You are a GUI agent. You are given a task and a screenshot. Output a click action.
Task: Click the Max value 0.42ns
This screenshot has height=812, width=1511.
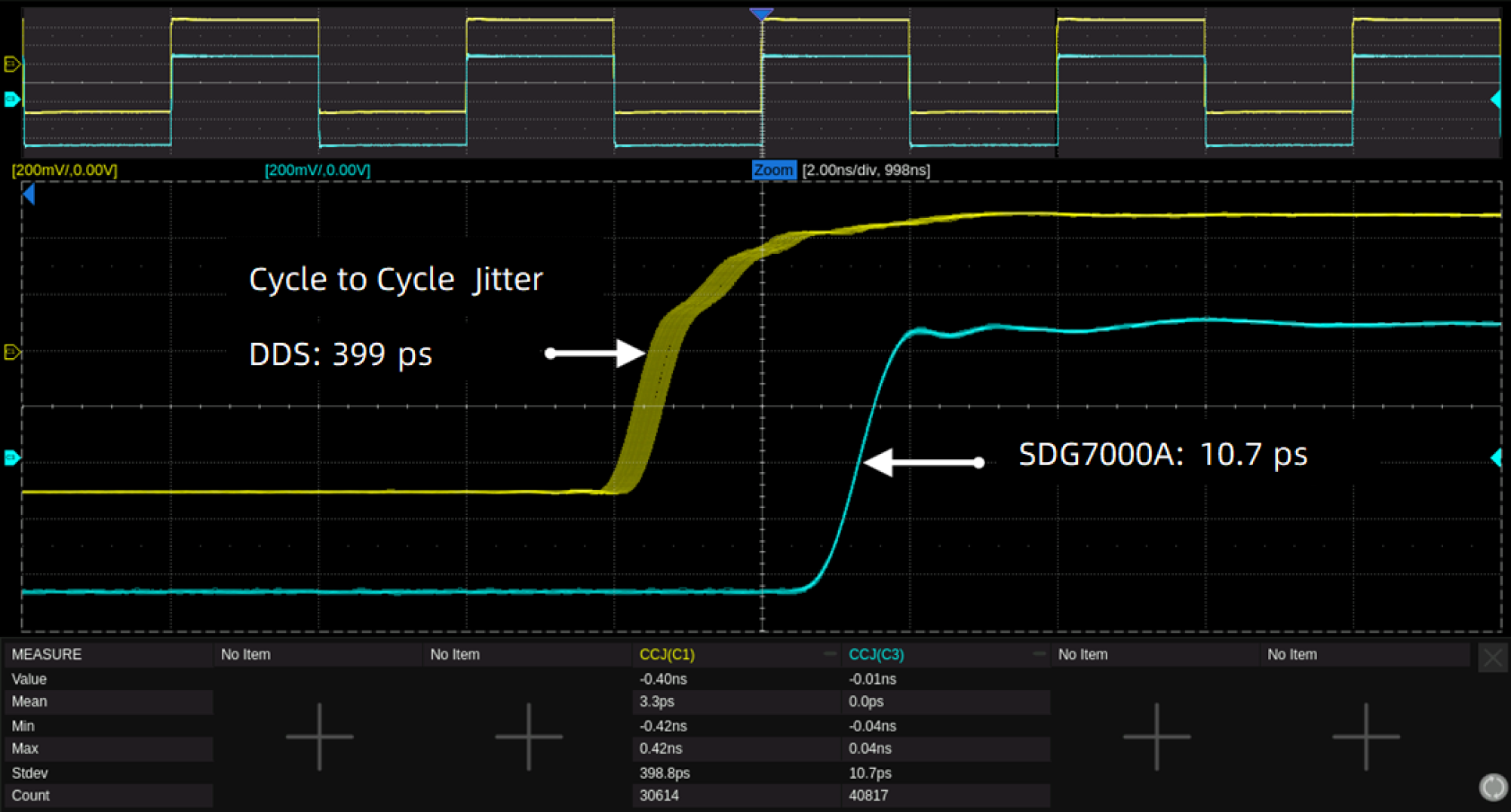tap(660, 749)
